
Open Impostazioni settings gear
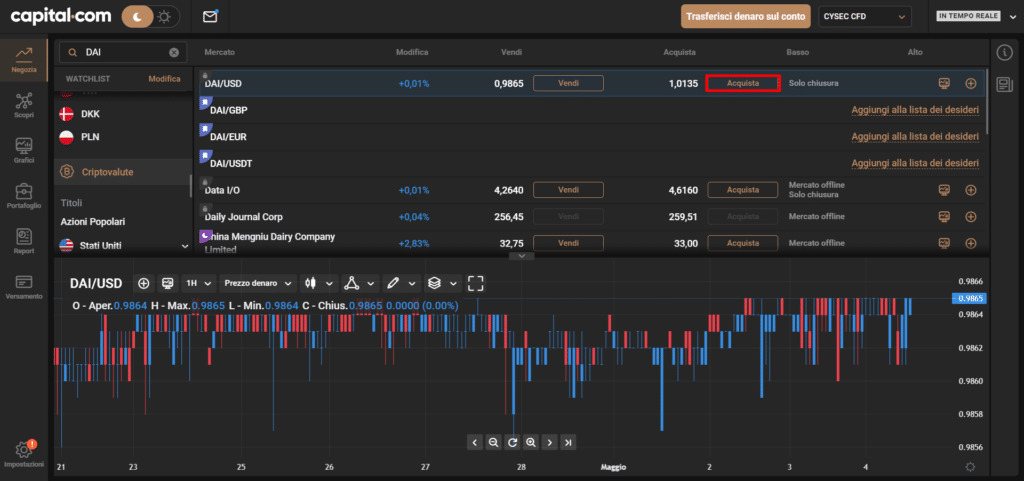tap(24, 453)
